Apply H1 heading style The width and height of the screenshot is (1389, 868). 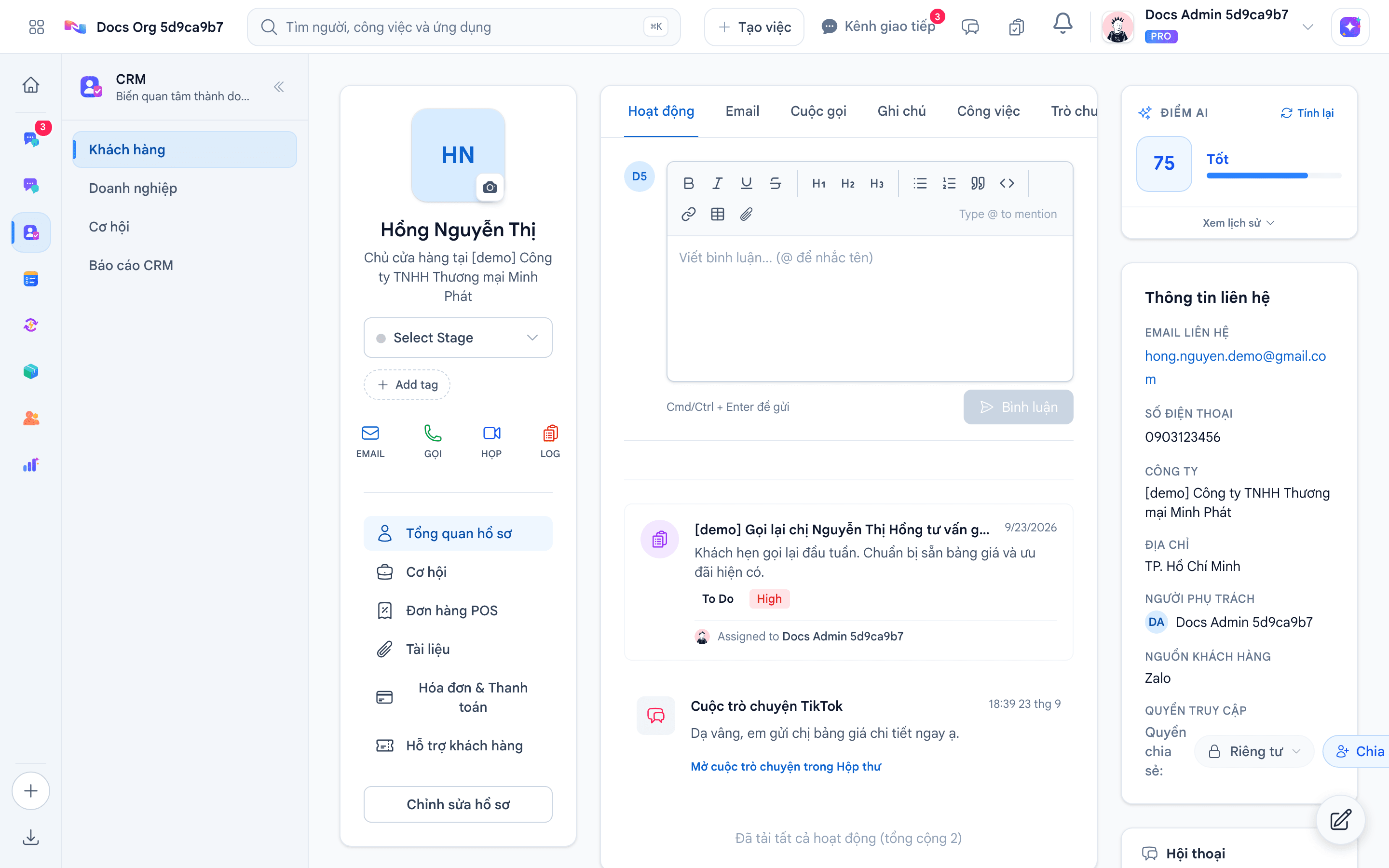coord(818,183)
